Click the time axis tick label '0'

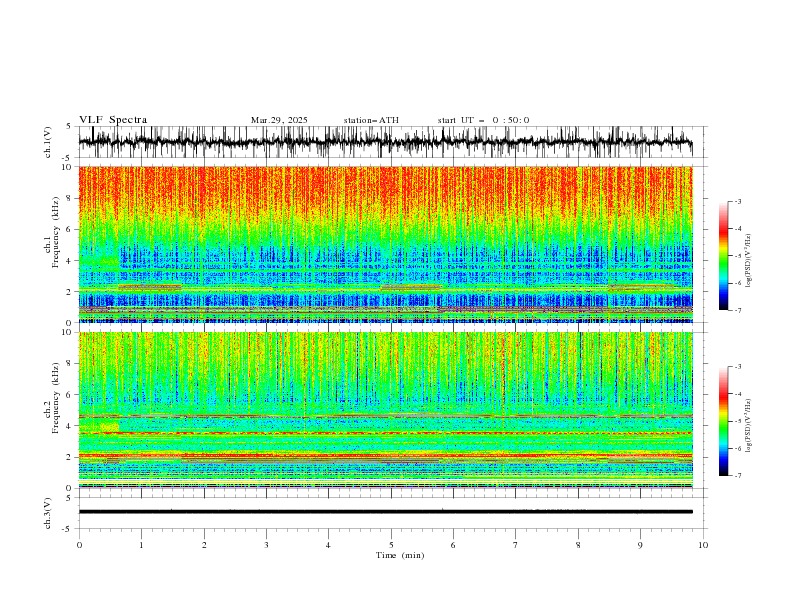(79, 545)
